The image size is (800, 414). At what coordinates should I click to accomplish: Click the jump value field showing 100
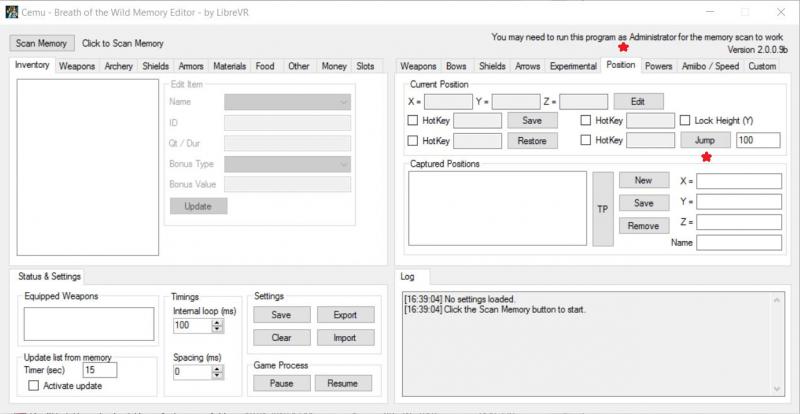(x=758, y=140)
